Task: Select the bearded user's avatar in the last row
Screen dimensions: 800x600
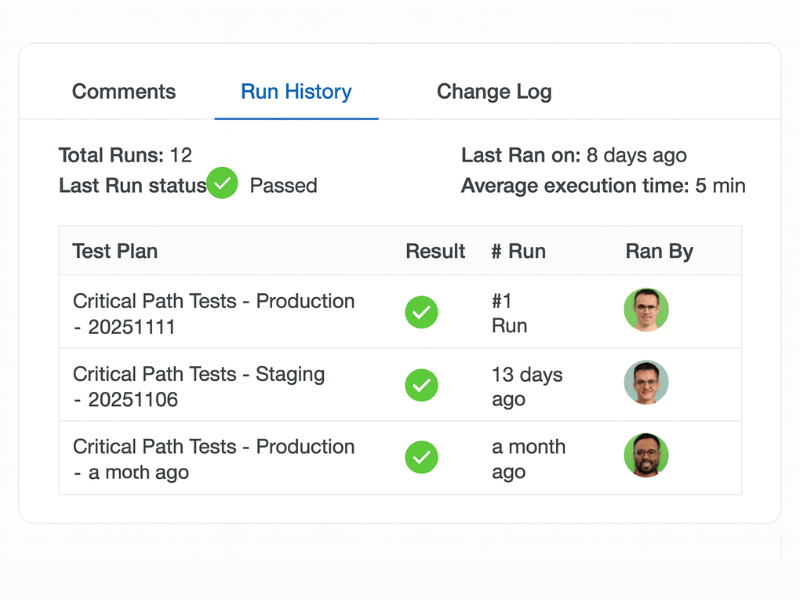Action: 646,456
